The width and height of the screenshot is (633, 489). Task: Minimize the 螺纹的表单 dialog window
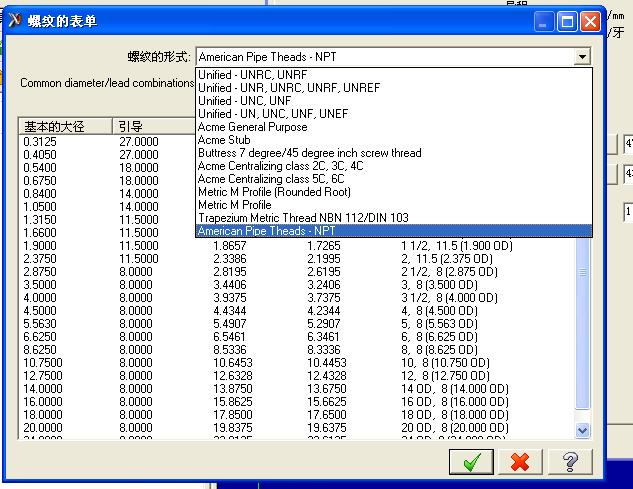click(543, 21)
